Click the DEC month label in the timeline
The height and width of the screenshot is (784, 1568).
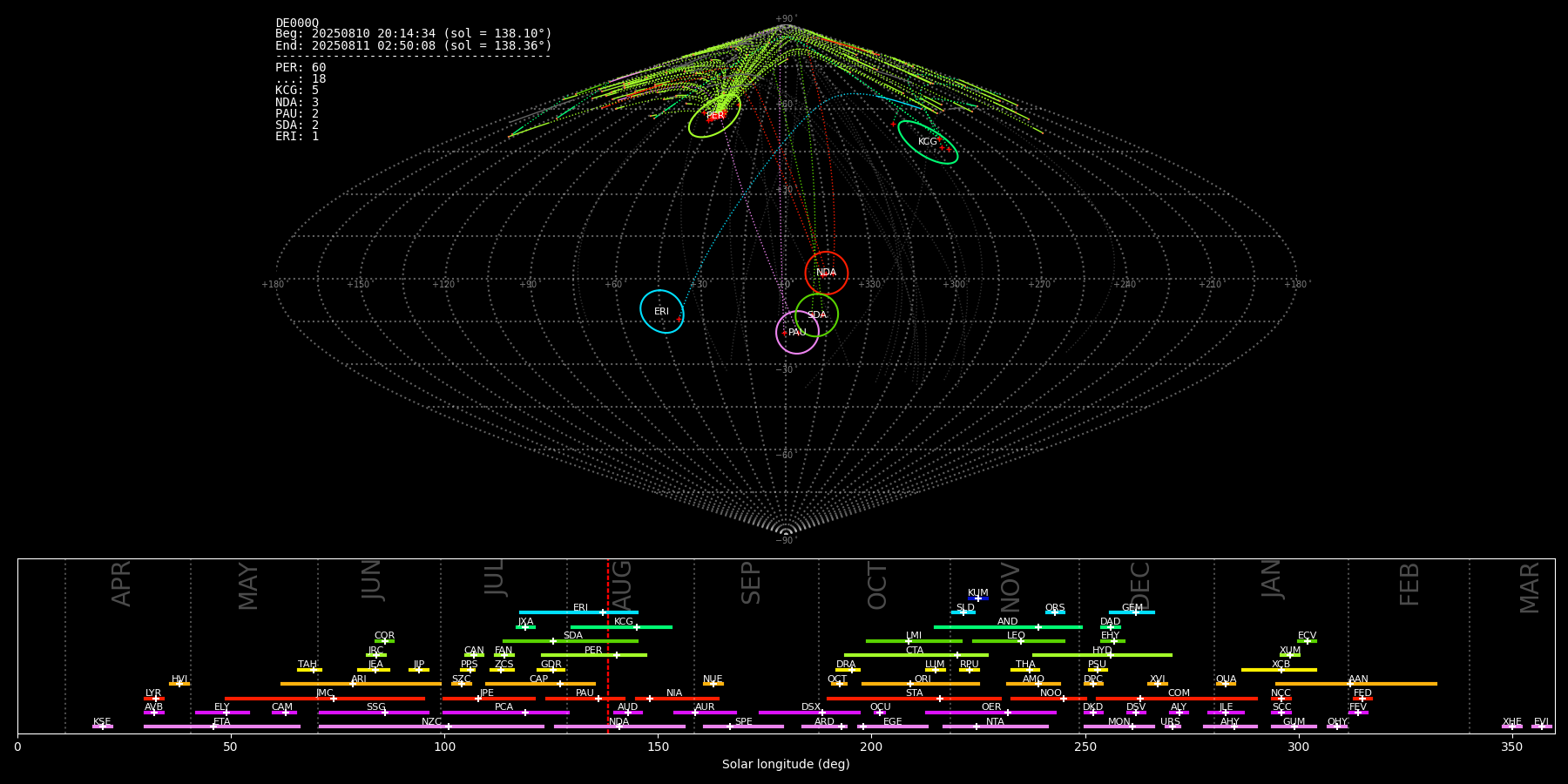pos(1140,585)
